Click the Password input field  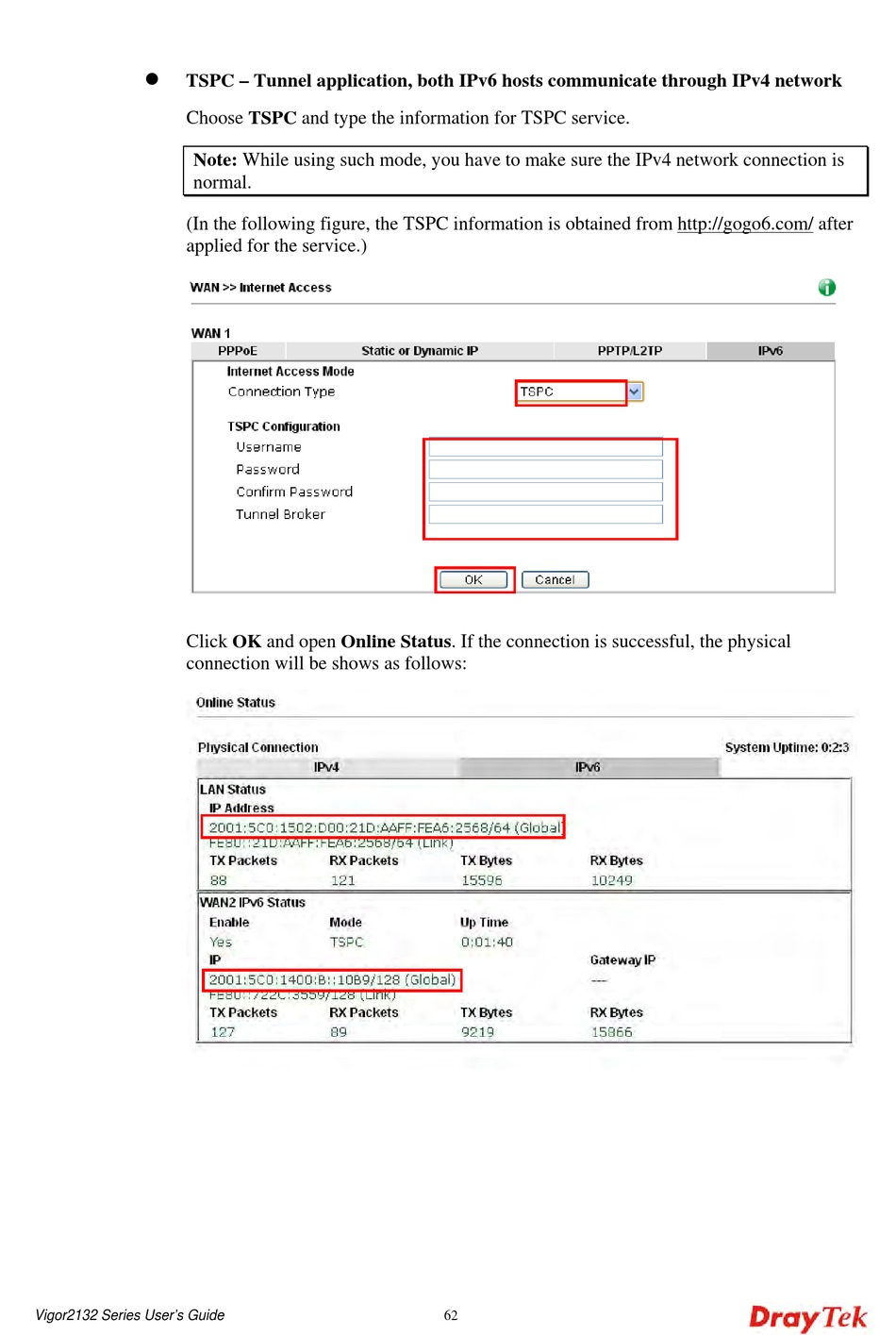click(545, 470)
